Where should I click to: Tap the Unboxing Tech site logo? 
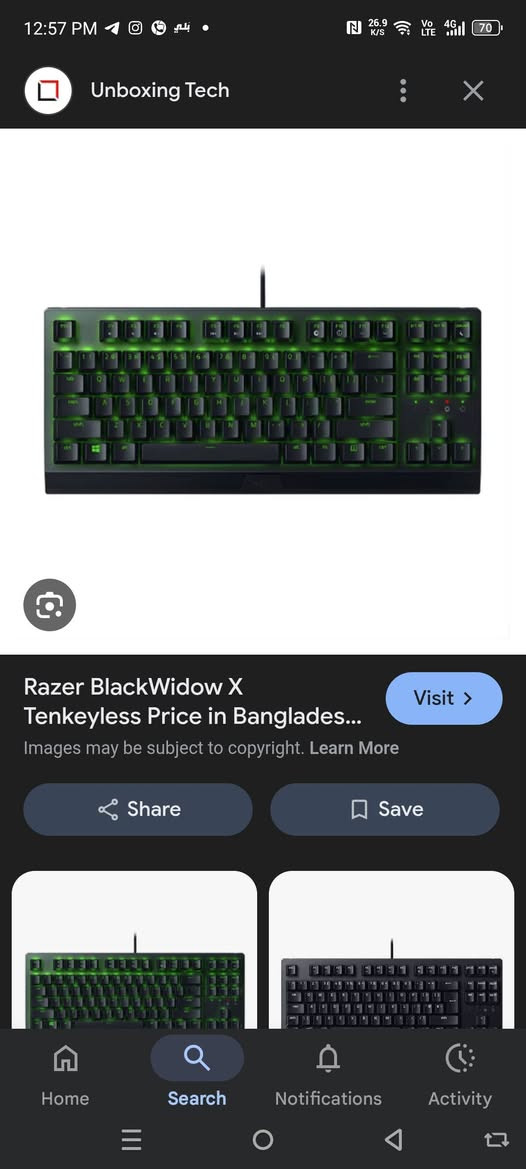pos(48,91)
